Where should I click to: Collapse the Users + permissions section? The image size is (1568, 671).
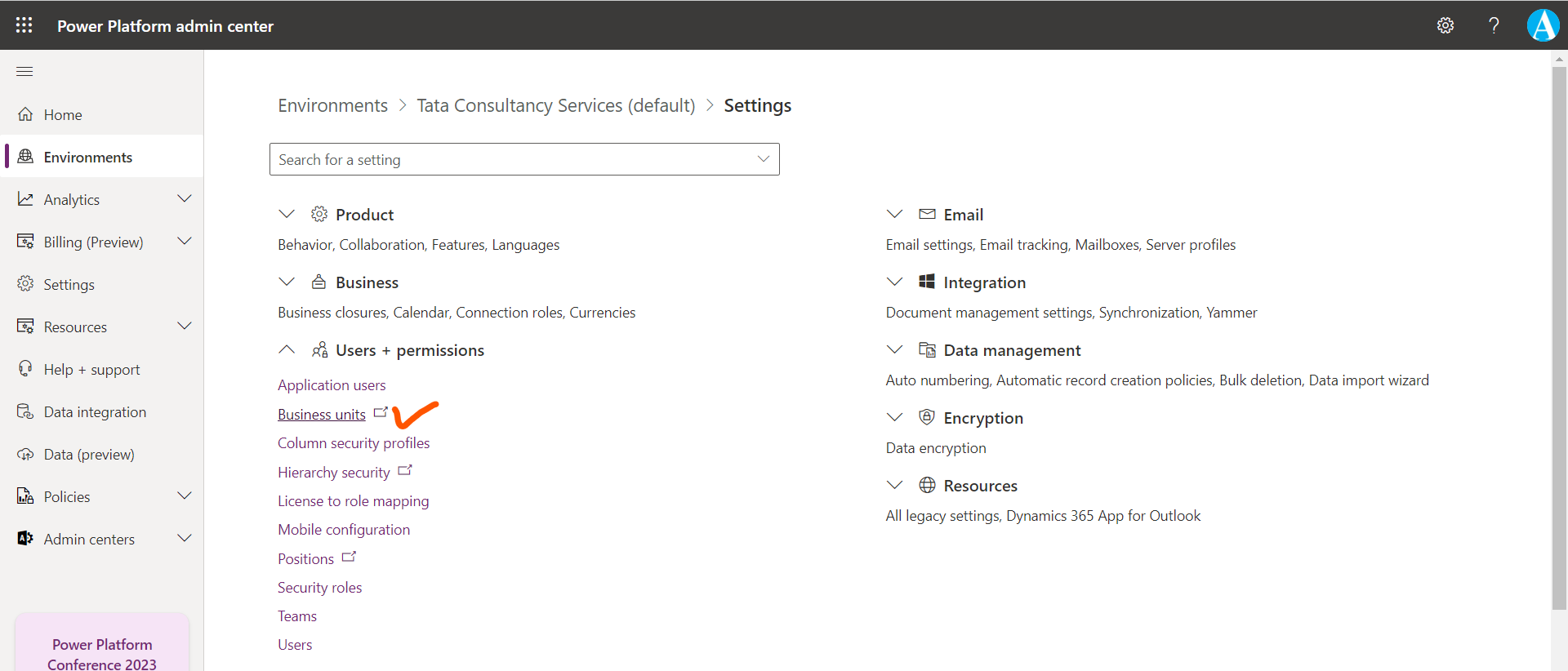[287, 350]
